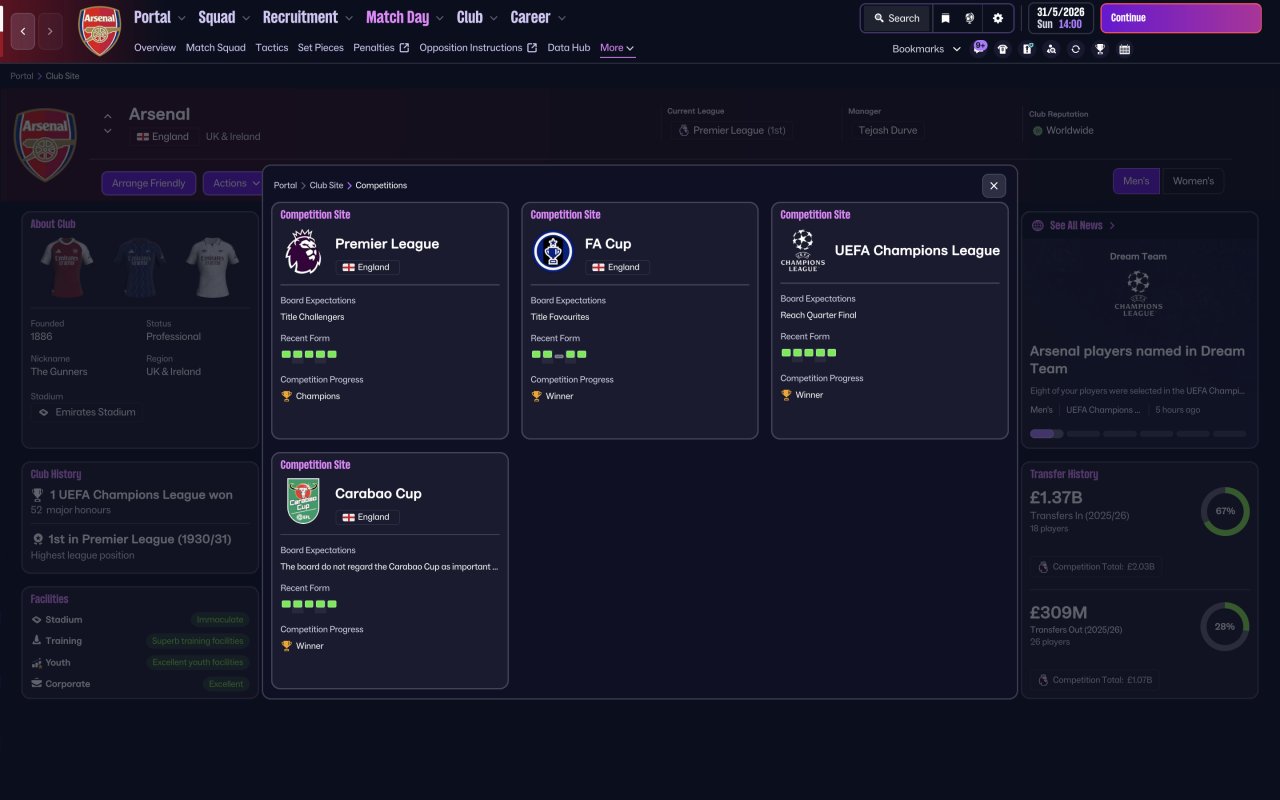This screenshot has height=800, width=1280.
Task: Click the player search shortcut icon
Action: click(1051, 49)
